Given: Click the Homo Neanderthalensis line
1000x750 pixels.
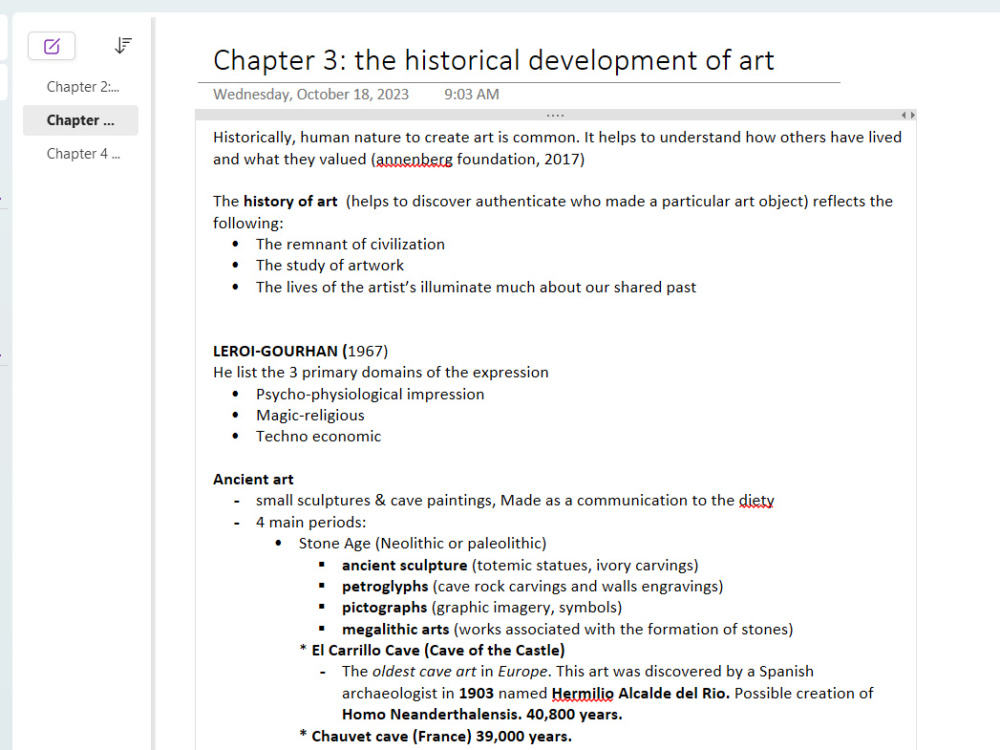Looking at the screenshot, I should (482, 714).
